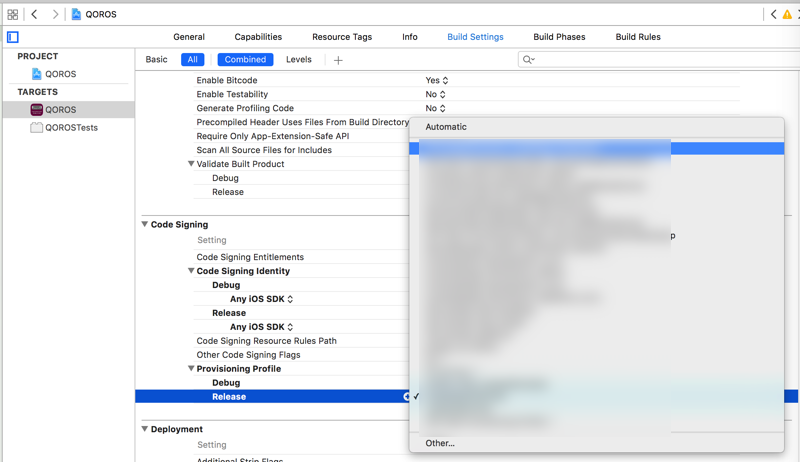
Task: Click the QOROS project file icon in breadcrumb
Action: click(x=76, y=14)
